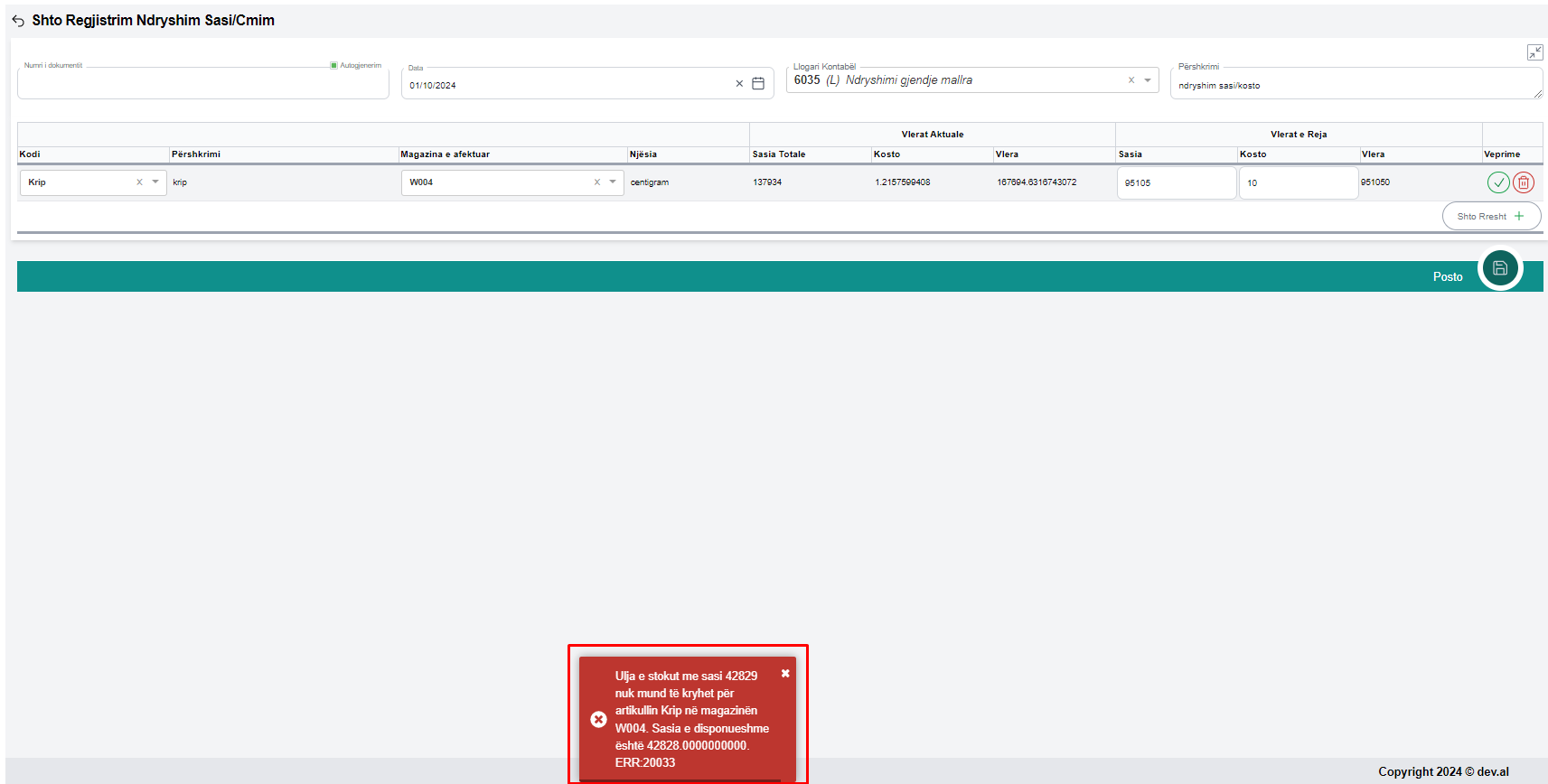Screen dimensions: 1548x784
Task: Click the save icon next to Posto
Action: [x=1499, y=268]
